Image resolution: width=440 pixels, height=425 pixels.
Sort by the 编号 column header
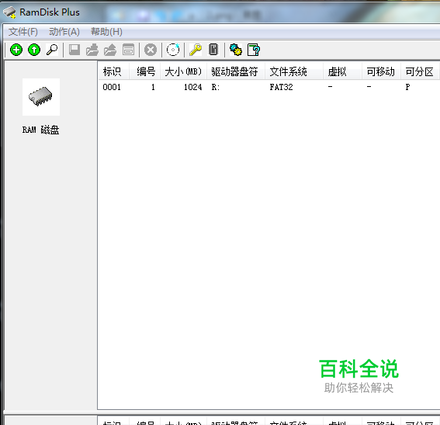[146, 71]
